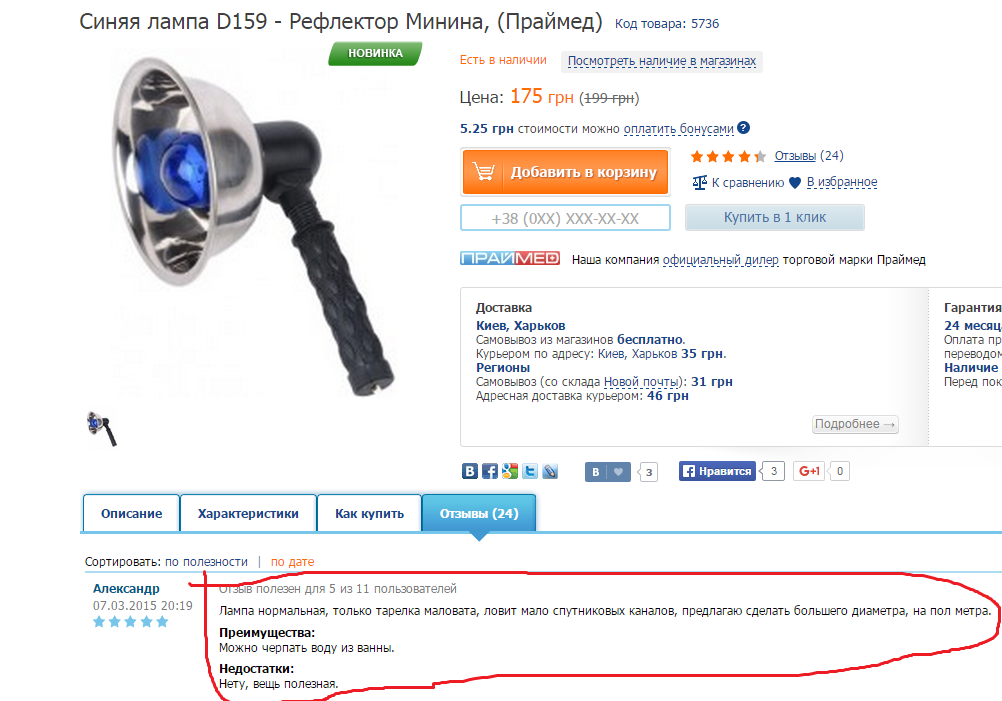
Task: Add lamp to favorites В избранное
Action: click(842, 182)
